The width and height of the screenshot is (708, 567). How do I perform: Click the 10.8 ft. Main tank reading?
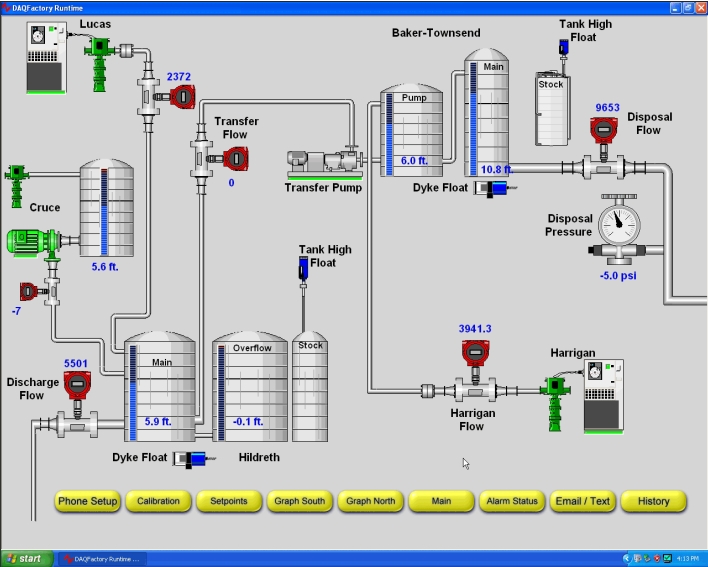pyautogui.click(x=497, y=170)
